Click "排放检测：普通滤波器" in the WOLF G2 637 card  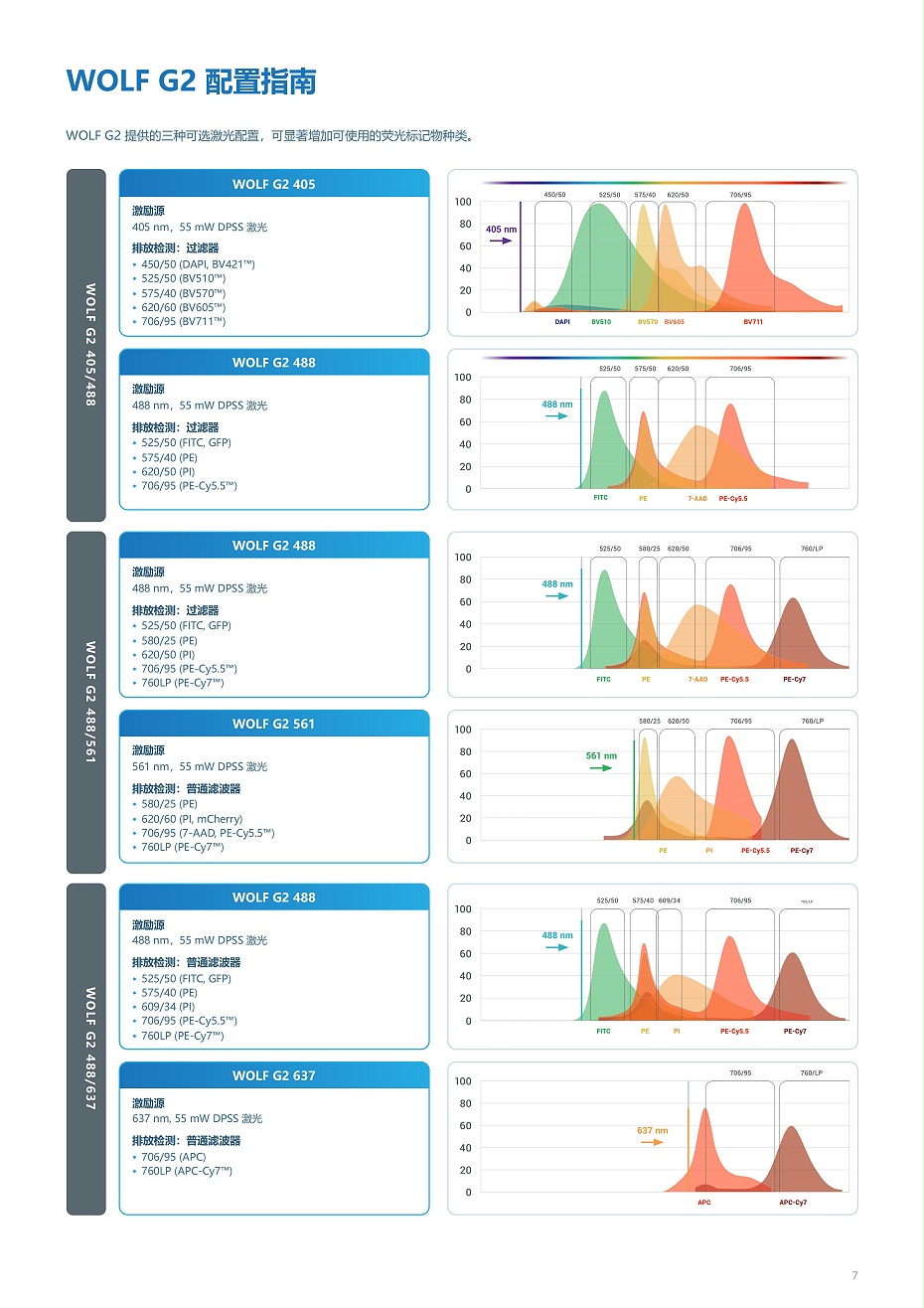coord(187,1141)
